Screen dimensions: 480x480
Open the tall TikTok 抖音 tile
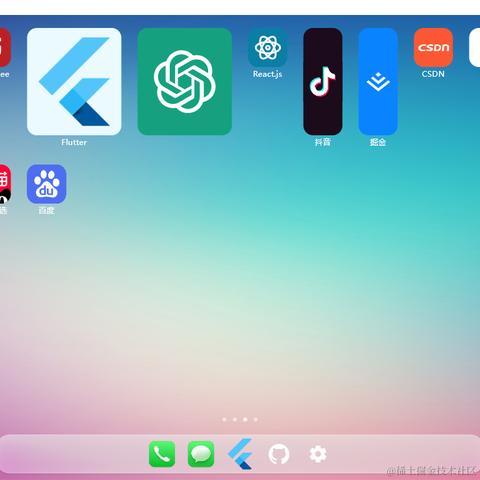323,81
